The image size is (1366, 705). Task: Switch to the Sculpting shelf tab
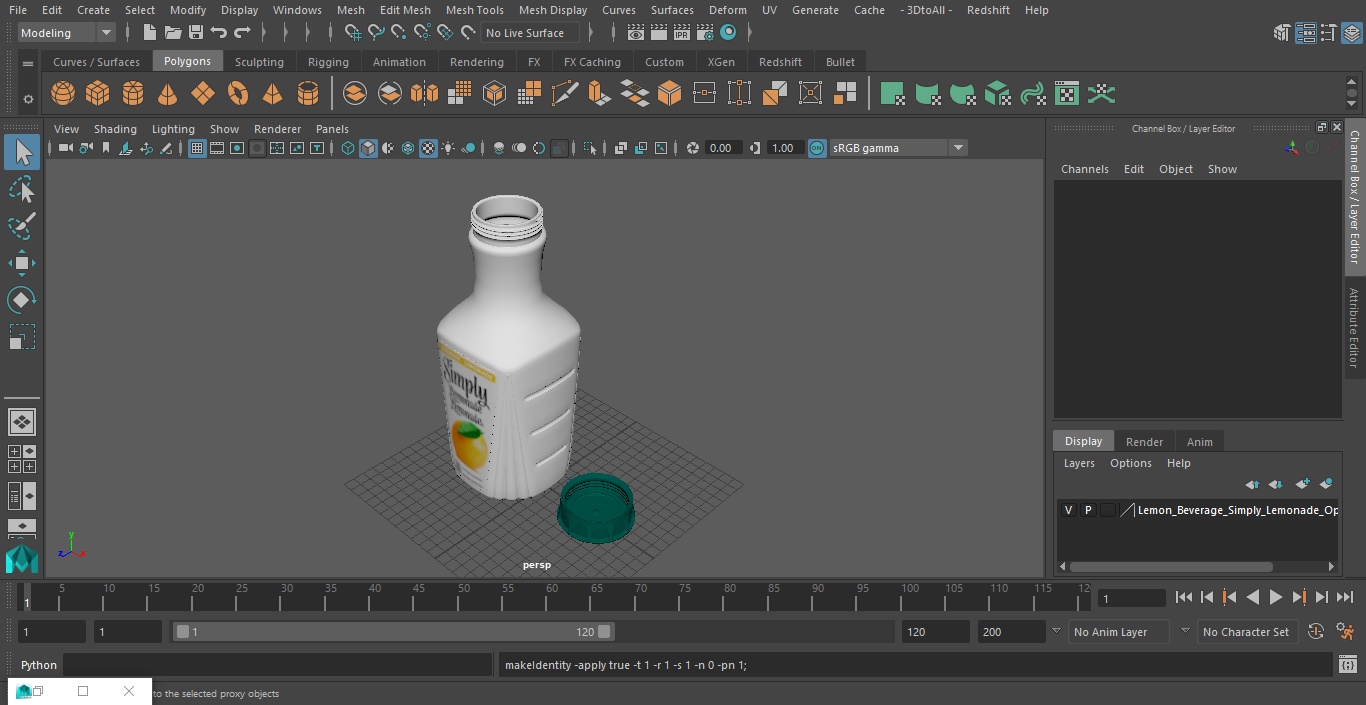pyautogui.click(x=259, y=62)
